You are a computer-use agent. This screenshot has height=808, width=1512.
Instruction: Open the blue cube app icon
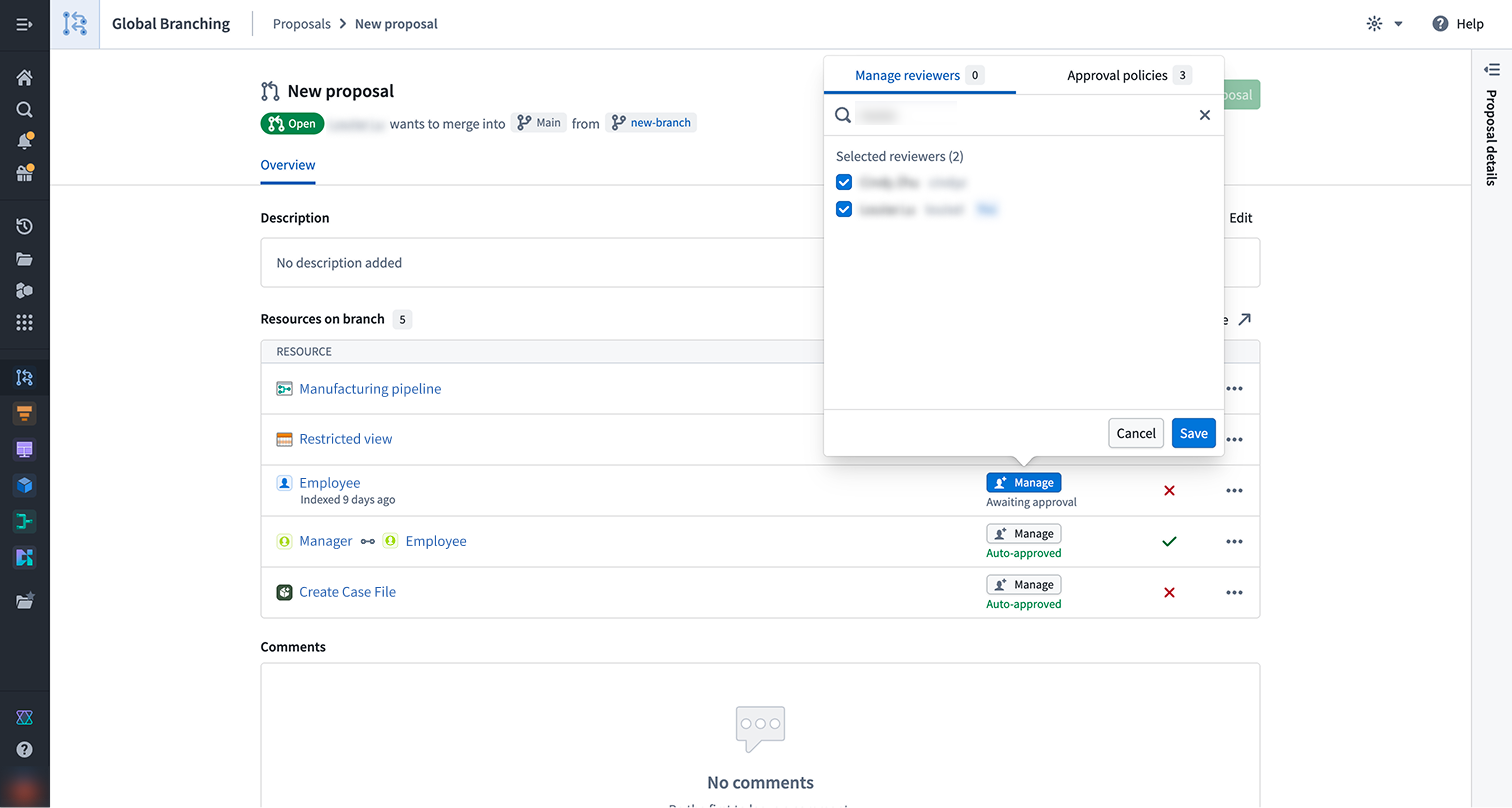[x=24, y=486]
